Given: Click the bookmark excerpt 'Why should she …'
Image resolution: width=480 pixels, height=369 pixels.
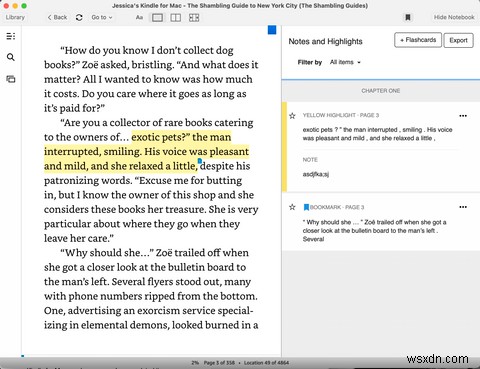Looking at the screenshot, I should click(x=374, y=231).
